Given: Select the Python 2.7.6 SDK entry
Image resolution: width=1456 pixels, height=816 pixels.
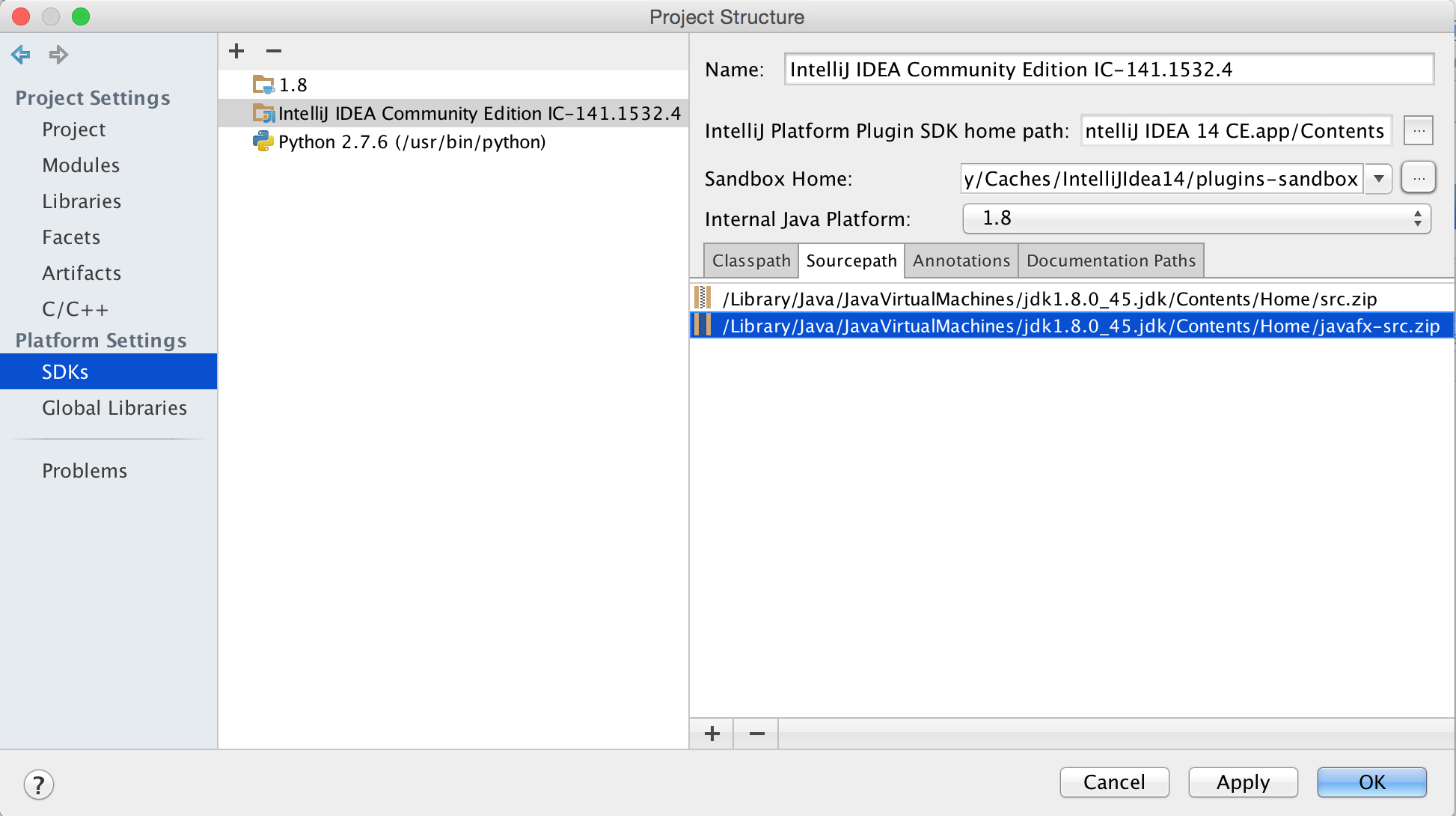Looking at the screenshot, I should (x=412, y=141).
